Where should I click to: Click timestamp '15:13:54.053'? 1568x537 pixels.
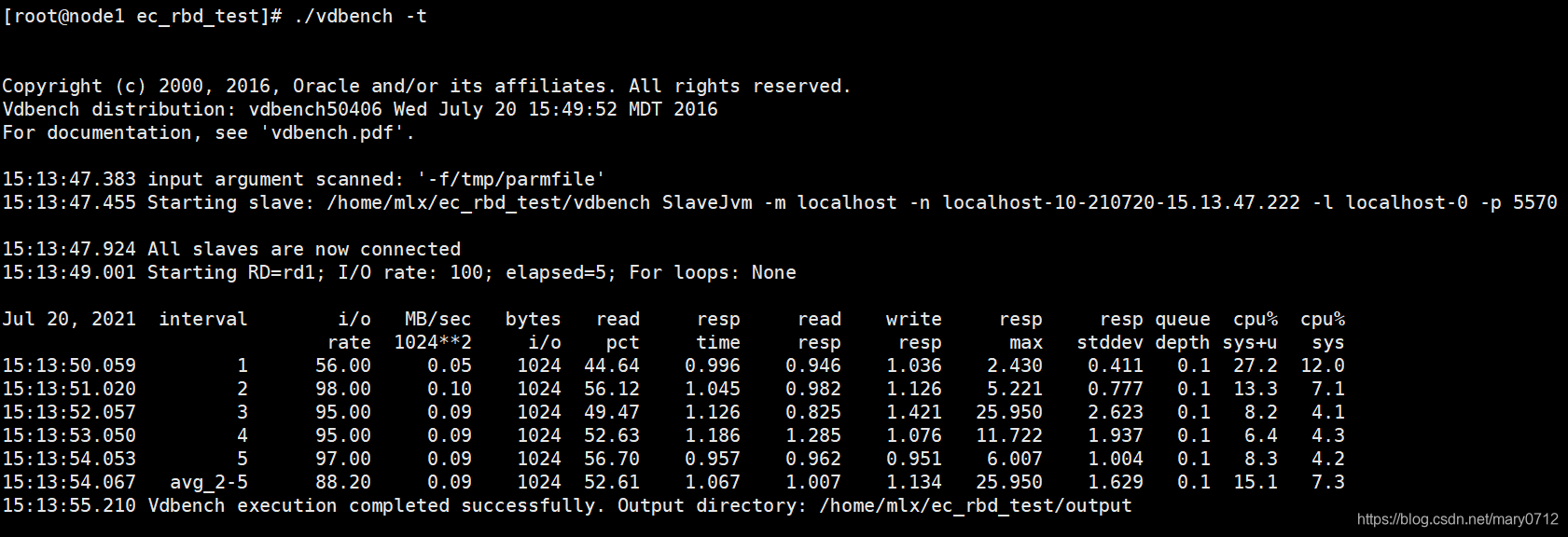(69, 459)
